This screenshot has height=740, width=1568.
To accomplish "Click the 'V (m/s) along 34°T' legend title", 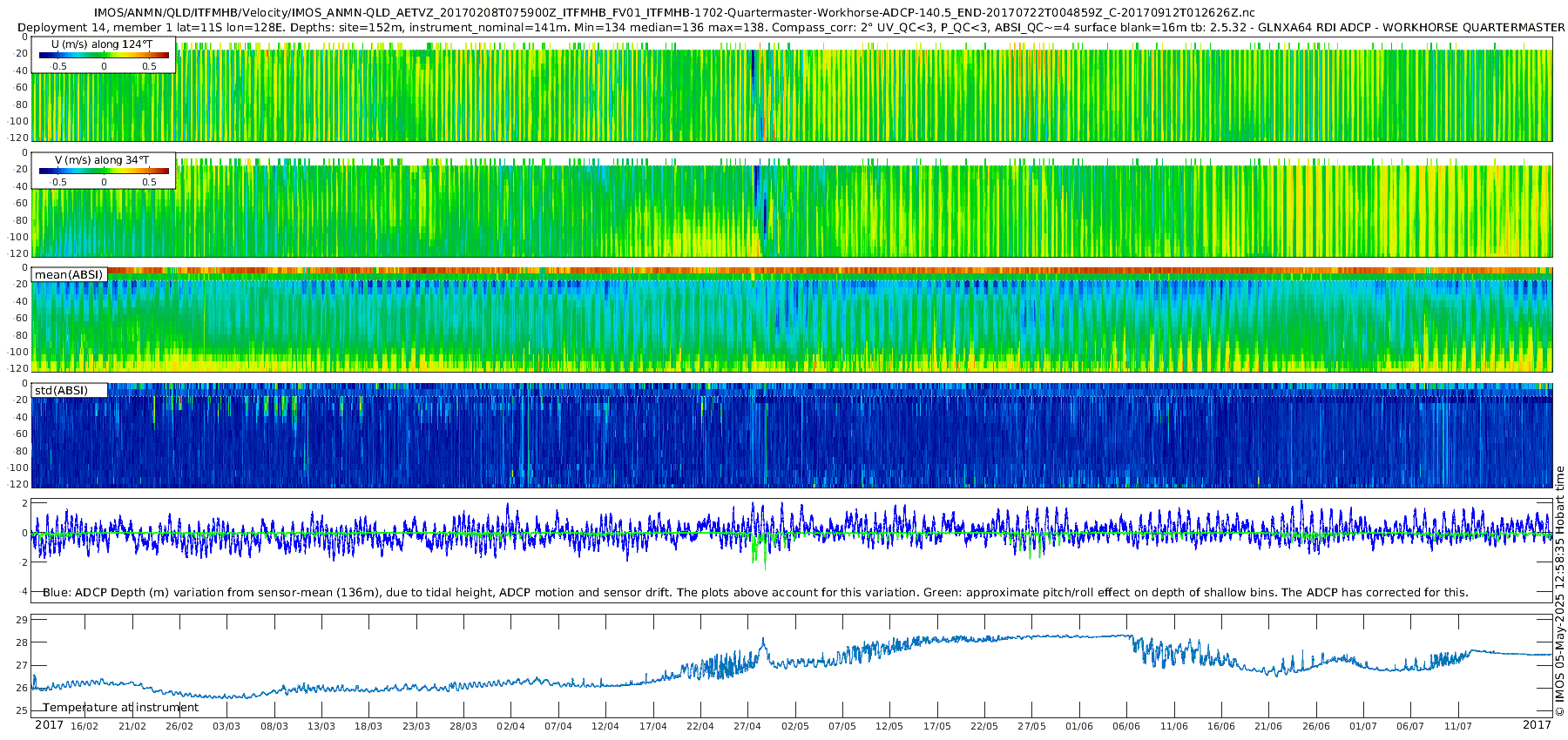I will tap(102, 160).
